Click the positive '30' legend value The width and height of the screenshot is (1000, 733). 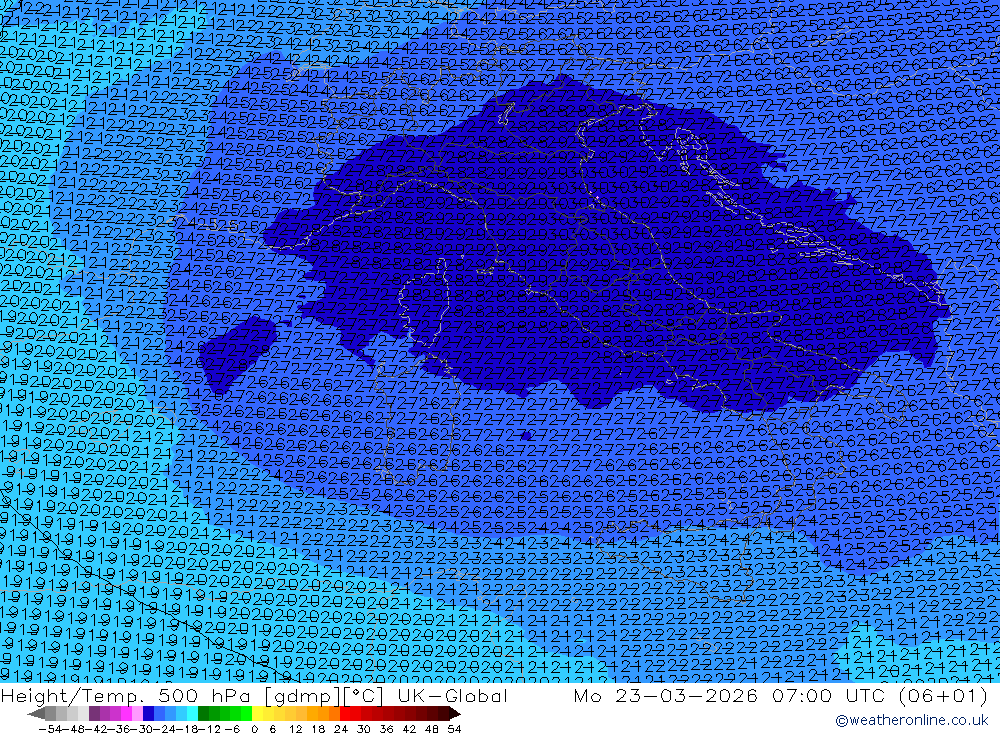point(363,729)
